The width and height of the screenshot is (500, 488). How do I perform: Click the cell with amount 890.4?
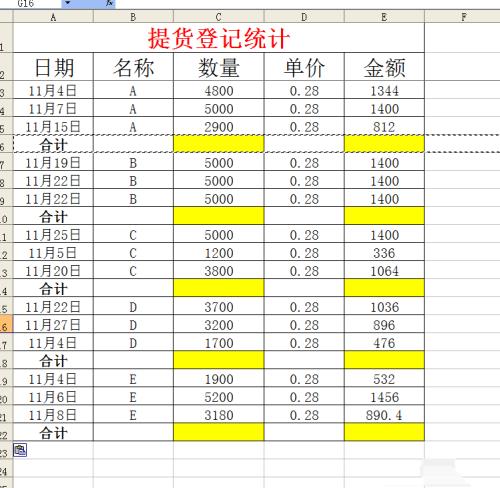point(384,414)
